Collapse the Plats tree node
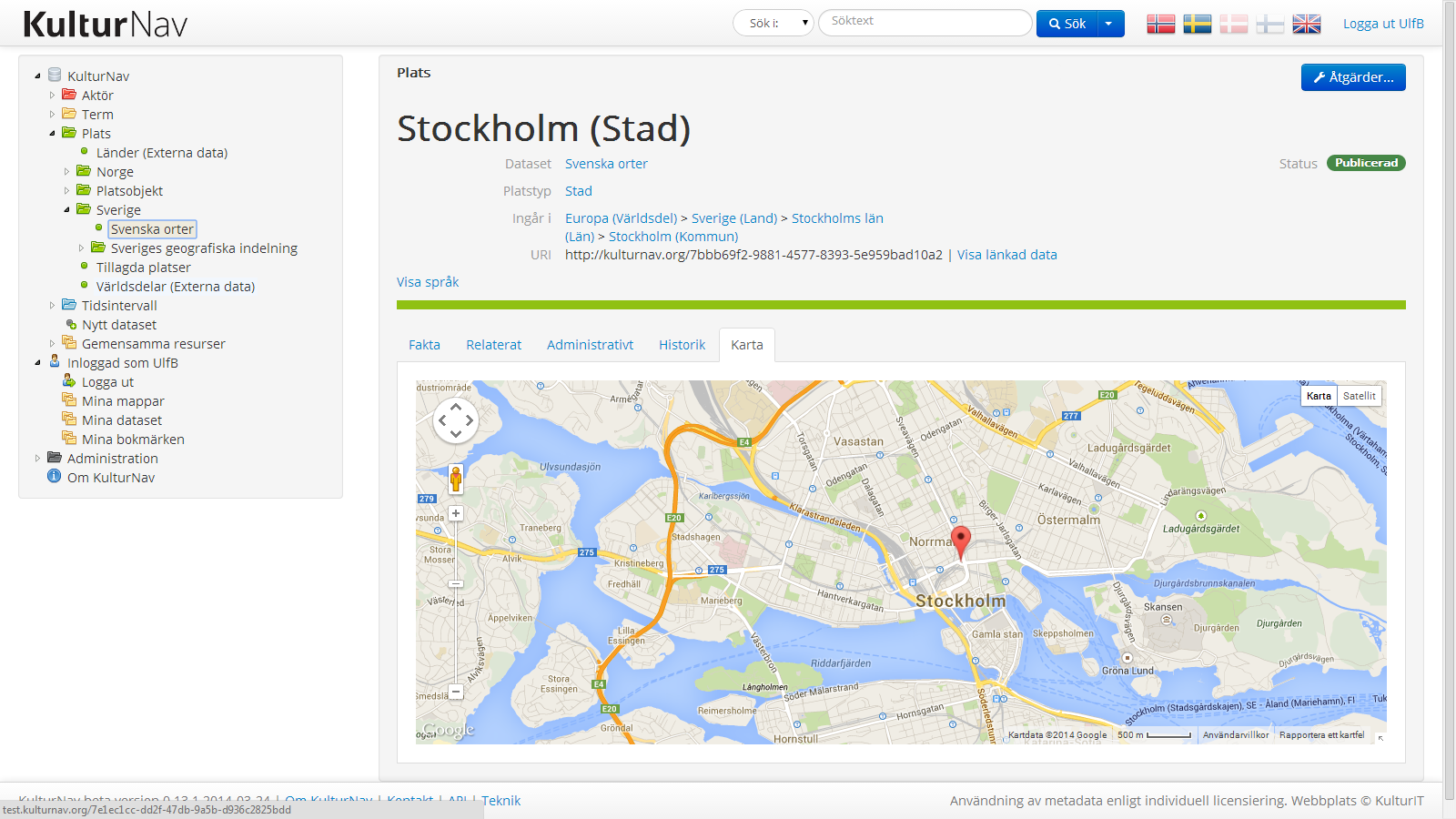Viewport: 1456px width, 819px height. click(52, 133)
